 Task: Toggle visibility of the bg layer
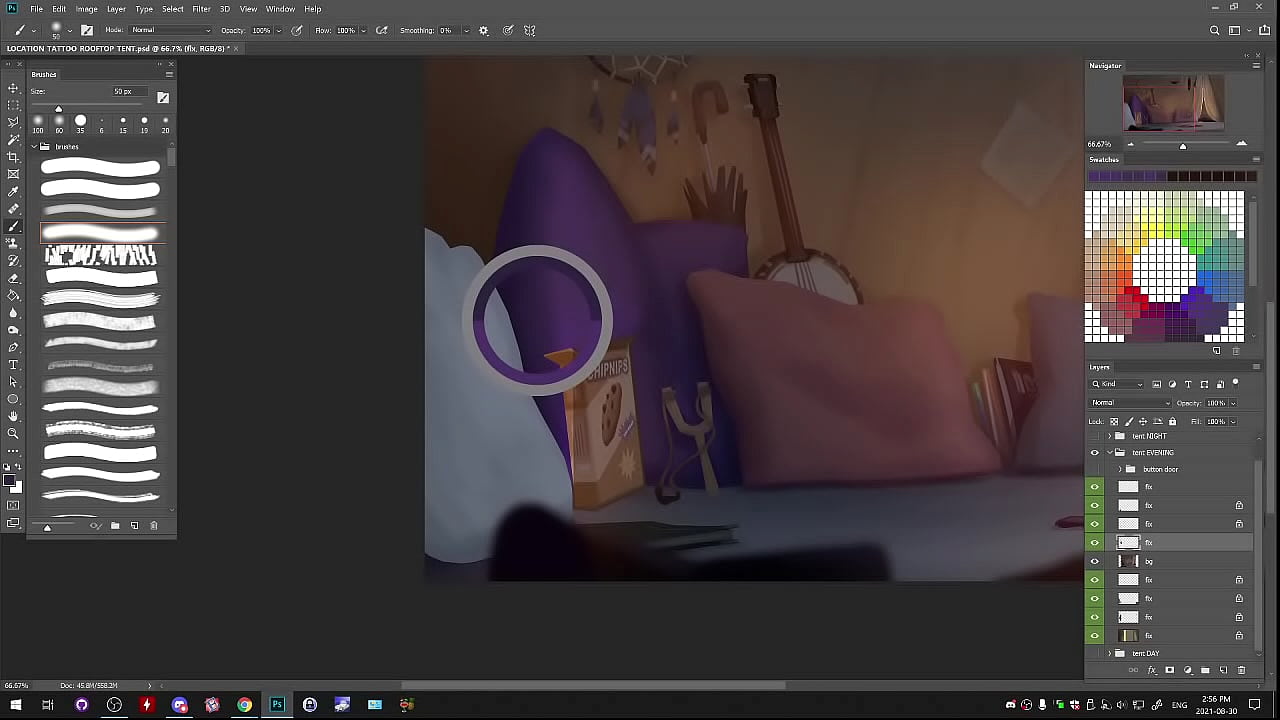pyautogui.click(x=1094, y=561)
